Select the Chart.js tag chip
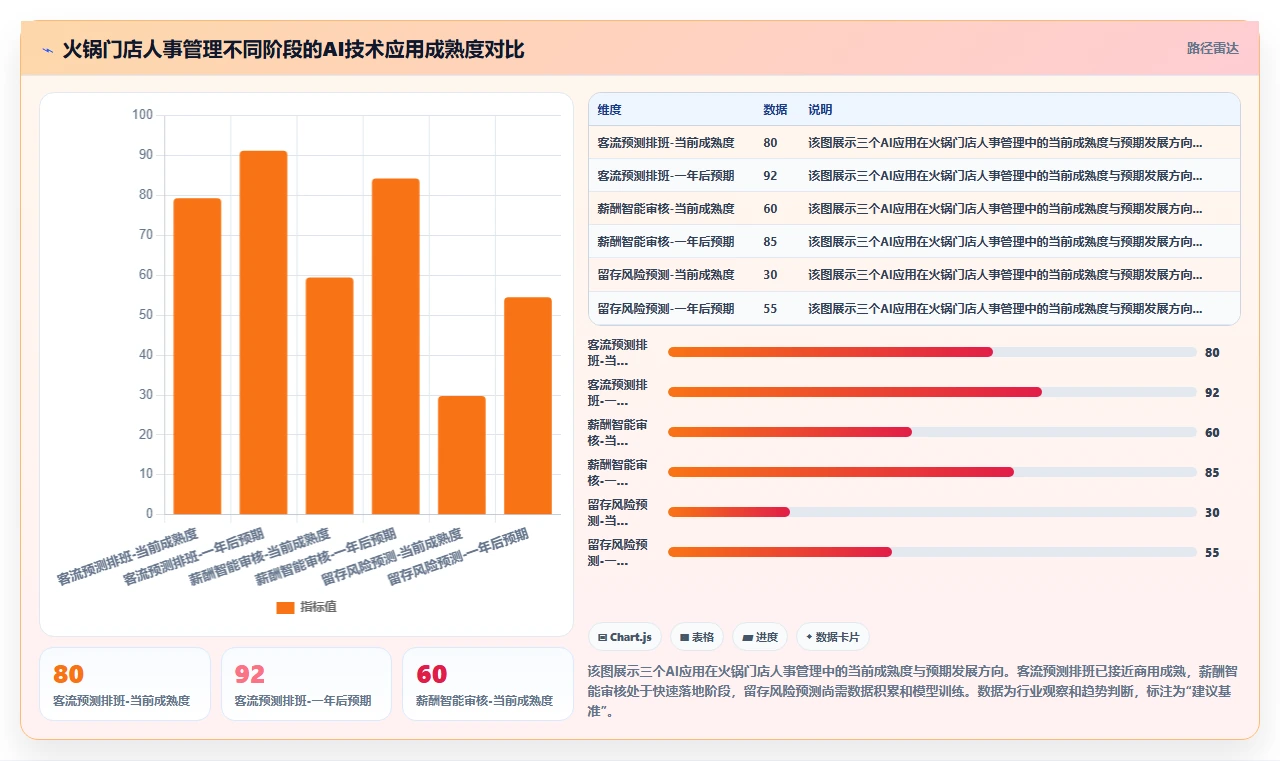Screen dimensions: 1280x761 [x=625, y=637]
